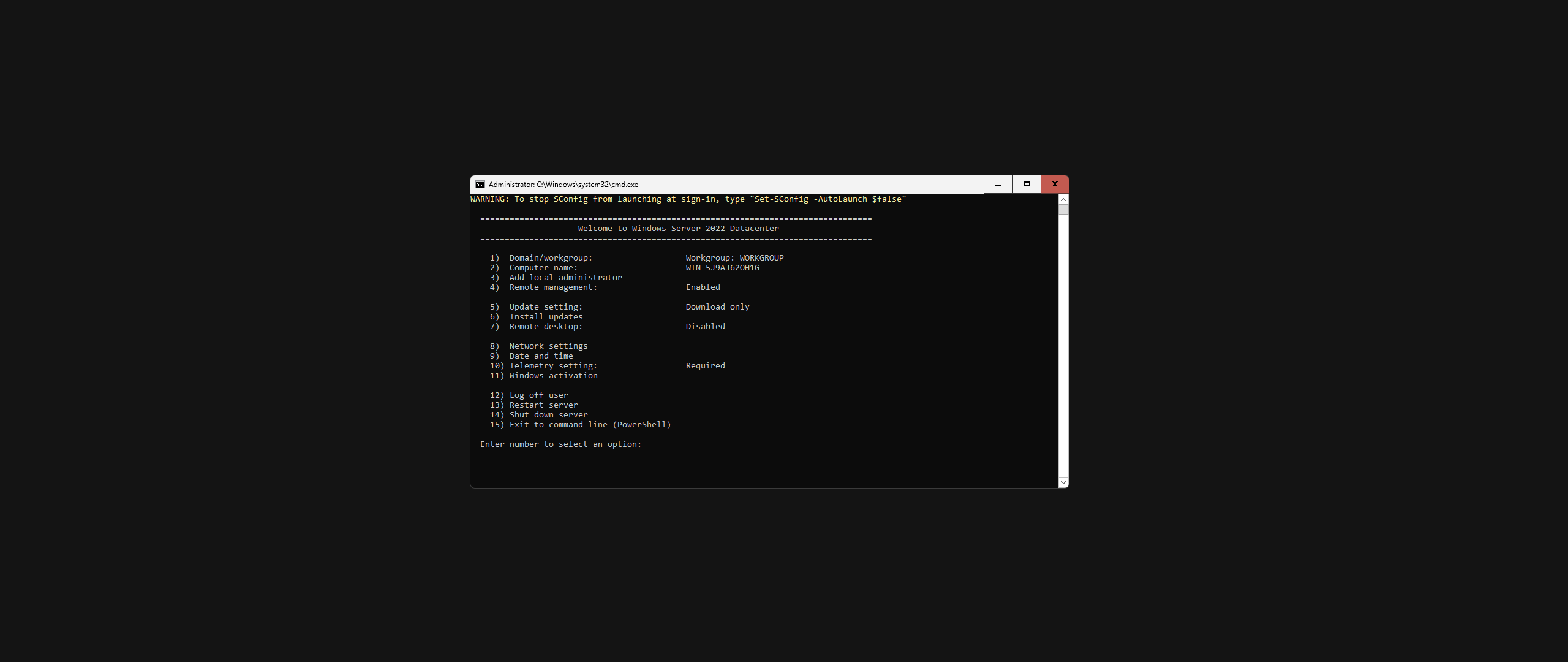
Task: Click the scrollbar down arrow in console
Action: [x=1063, y=483]
